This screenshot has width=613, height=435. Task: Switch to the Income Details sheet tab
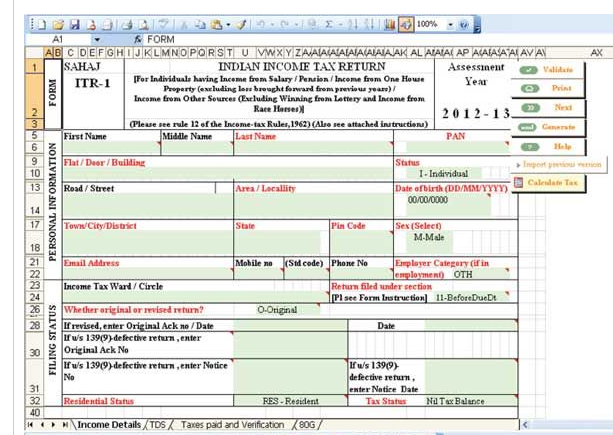pyautogui.click(x=109, y=424)
